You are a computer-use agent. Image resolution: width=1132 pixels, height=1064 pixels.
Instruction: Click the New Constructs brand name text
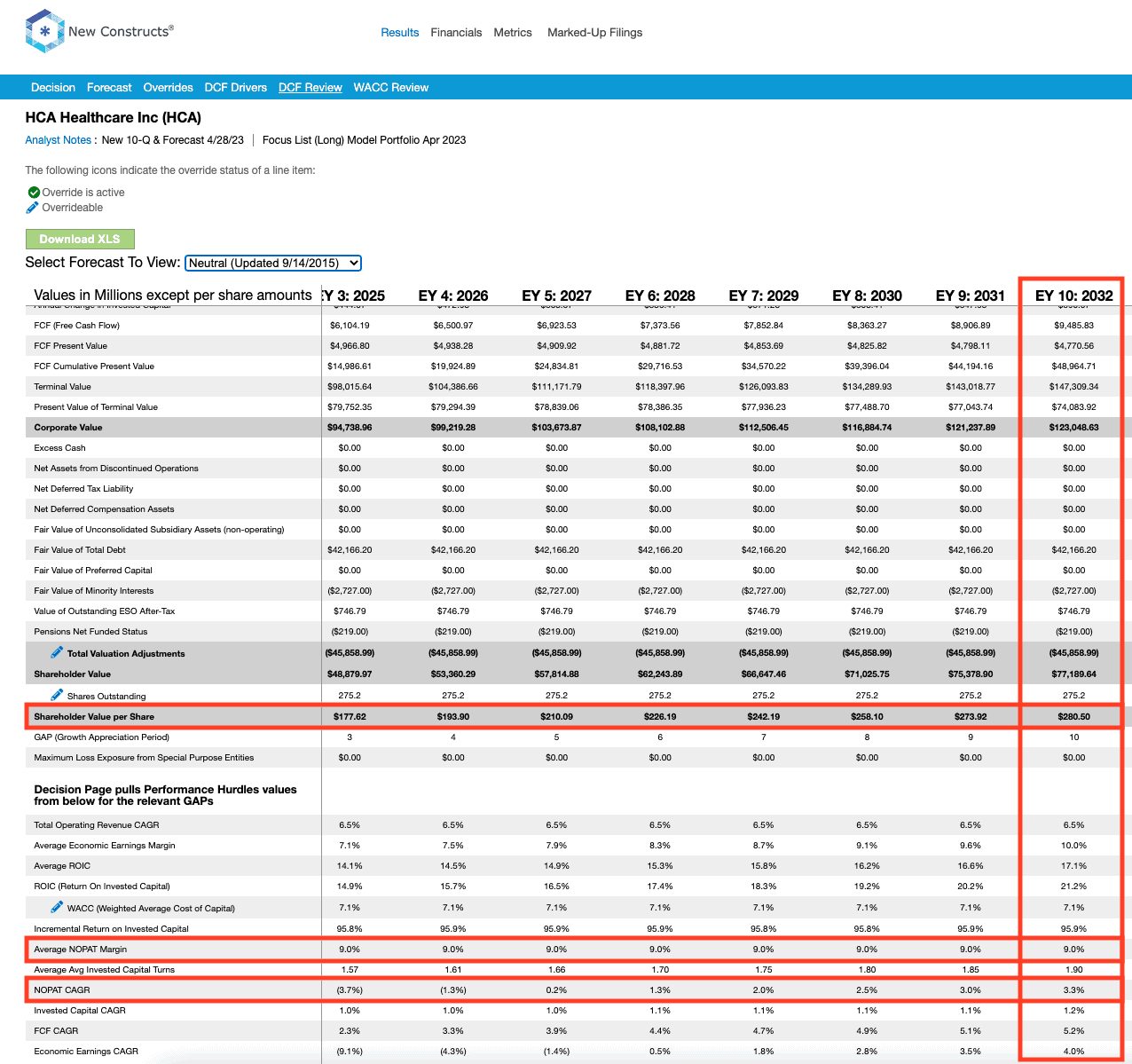tap(121, 32)
